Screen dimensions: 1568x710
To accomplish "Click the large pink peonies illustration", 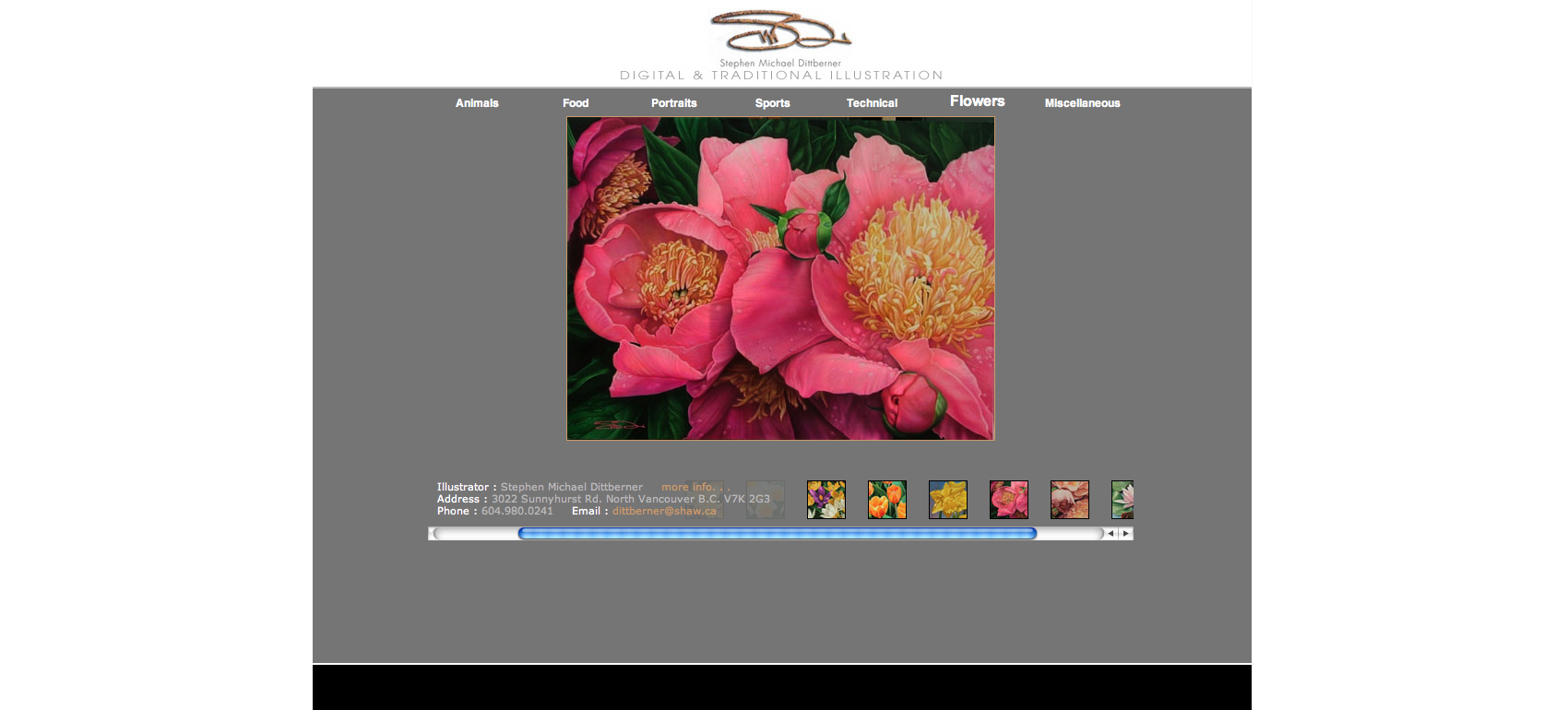I will click(x=780, y=278).
